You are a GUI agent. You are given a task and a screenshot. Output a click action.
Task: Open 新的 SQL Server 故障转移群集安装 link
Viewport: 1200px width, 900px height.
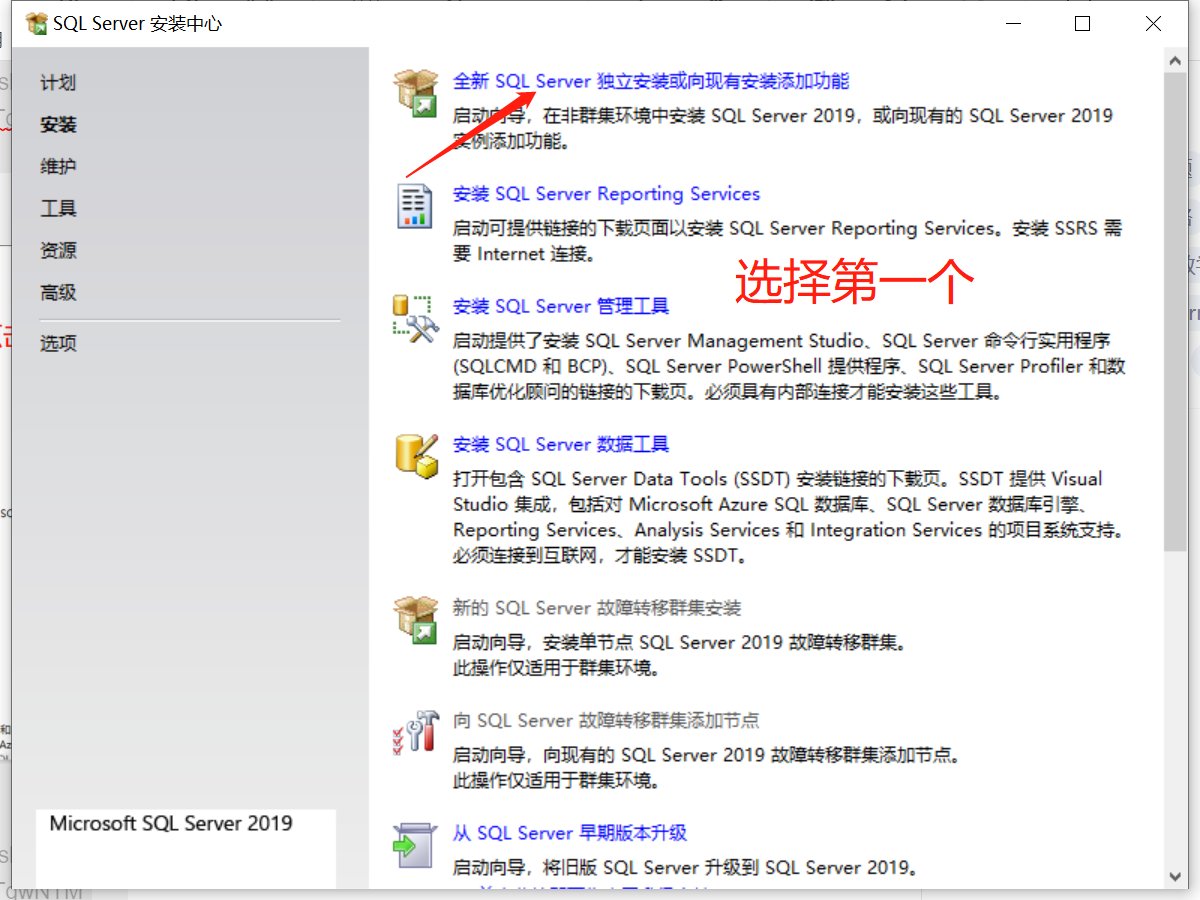pos(597,608)
